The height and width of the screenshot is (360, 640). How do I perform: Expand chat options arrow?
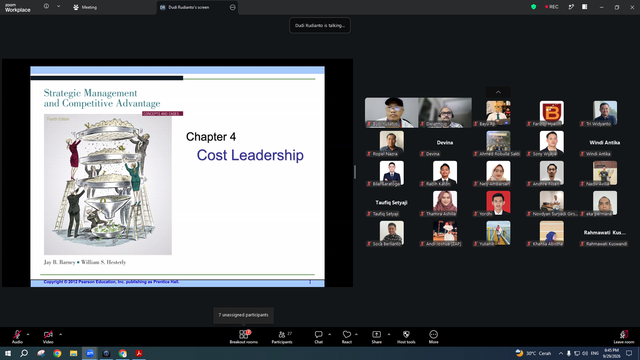(x=329, y=334)
